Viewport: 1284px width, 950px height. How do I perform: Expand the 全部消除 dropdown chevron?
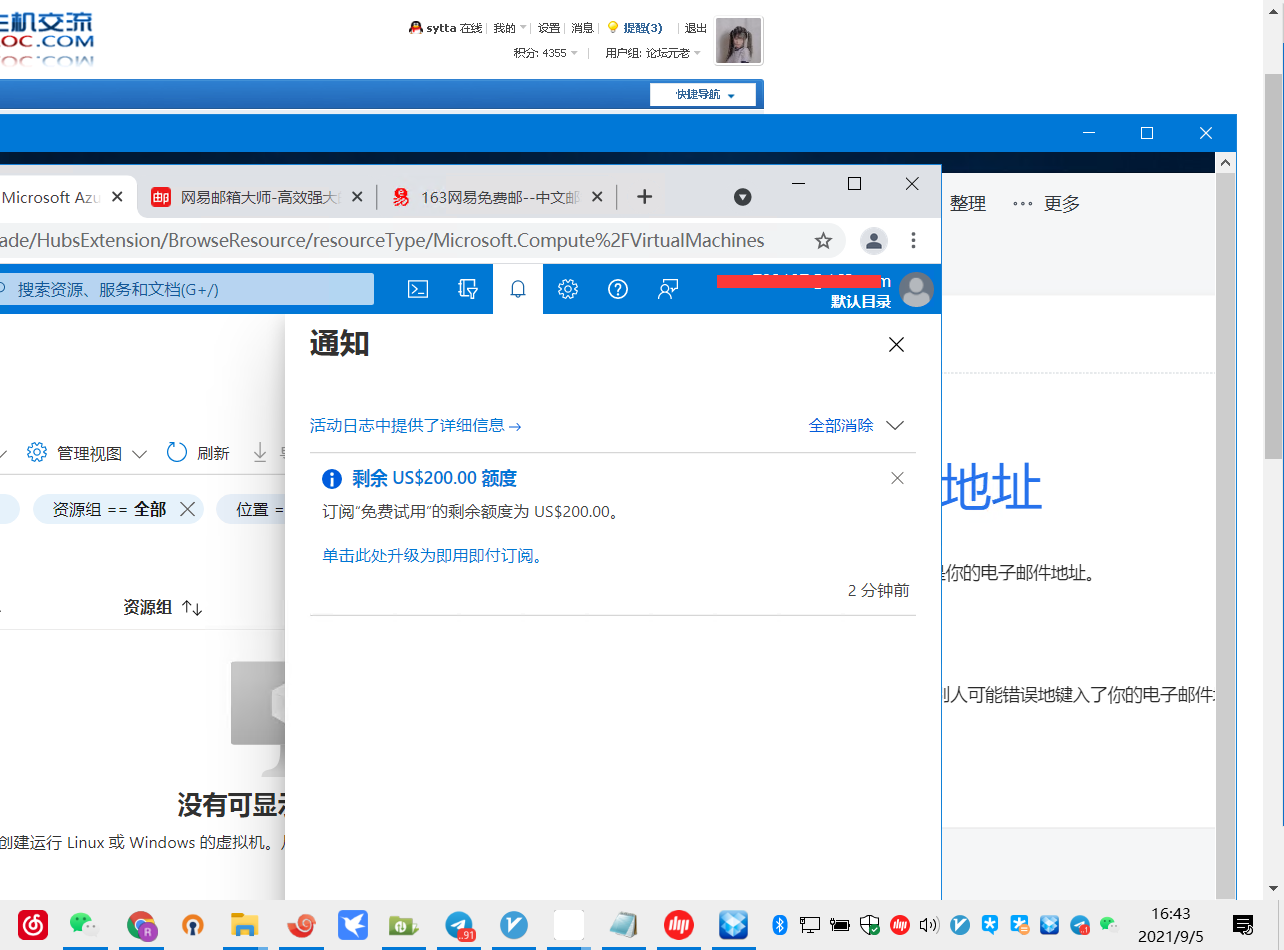pos(895,425)
